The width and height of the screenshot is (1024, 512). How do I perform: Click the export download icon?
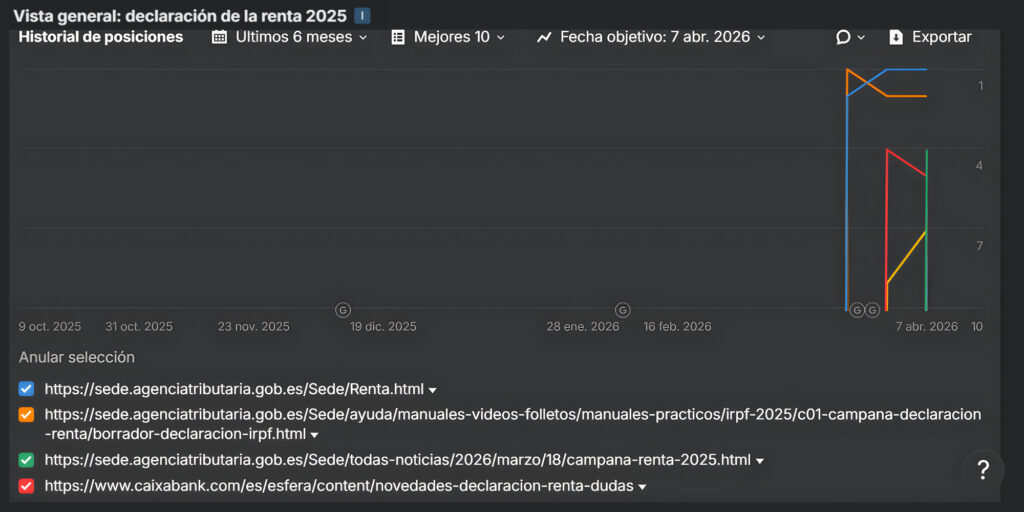point(896,37)
